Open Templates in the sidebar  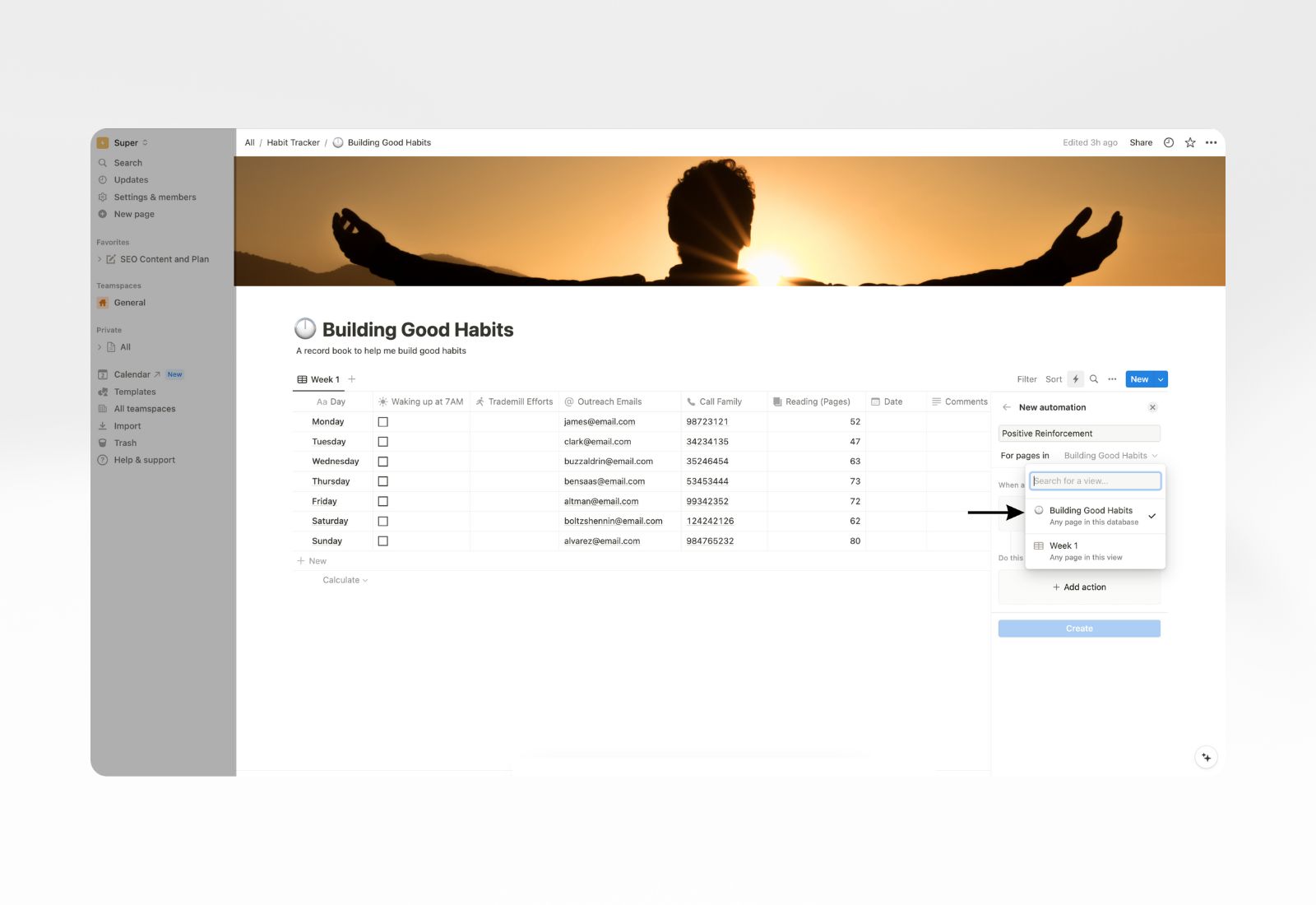tap(135, 392)
